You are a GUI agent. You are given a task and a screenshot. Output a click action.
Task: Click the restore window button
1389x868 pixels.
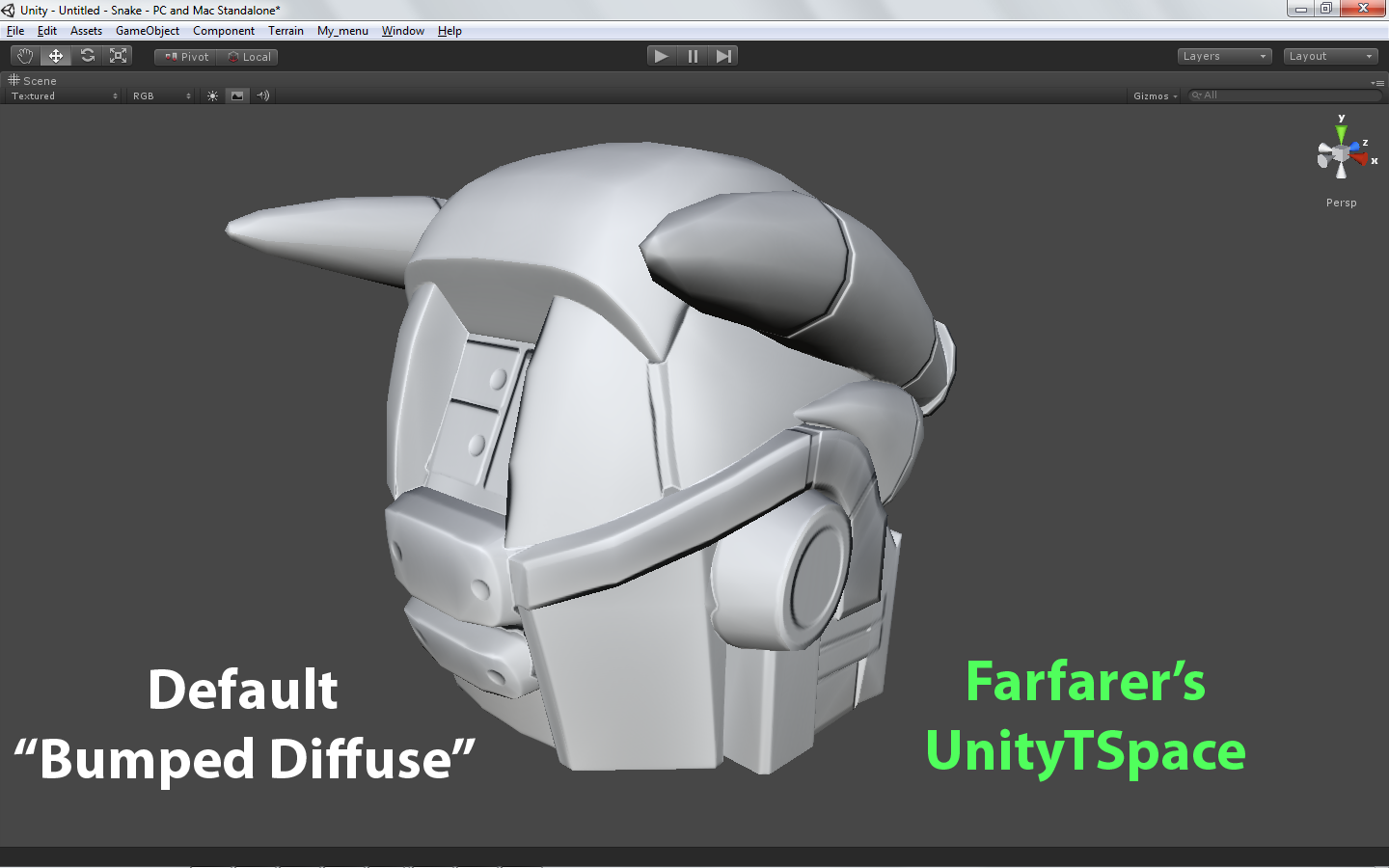1326,9
